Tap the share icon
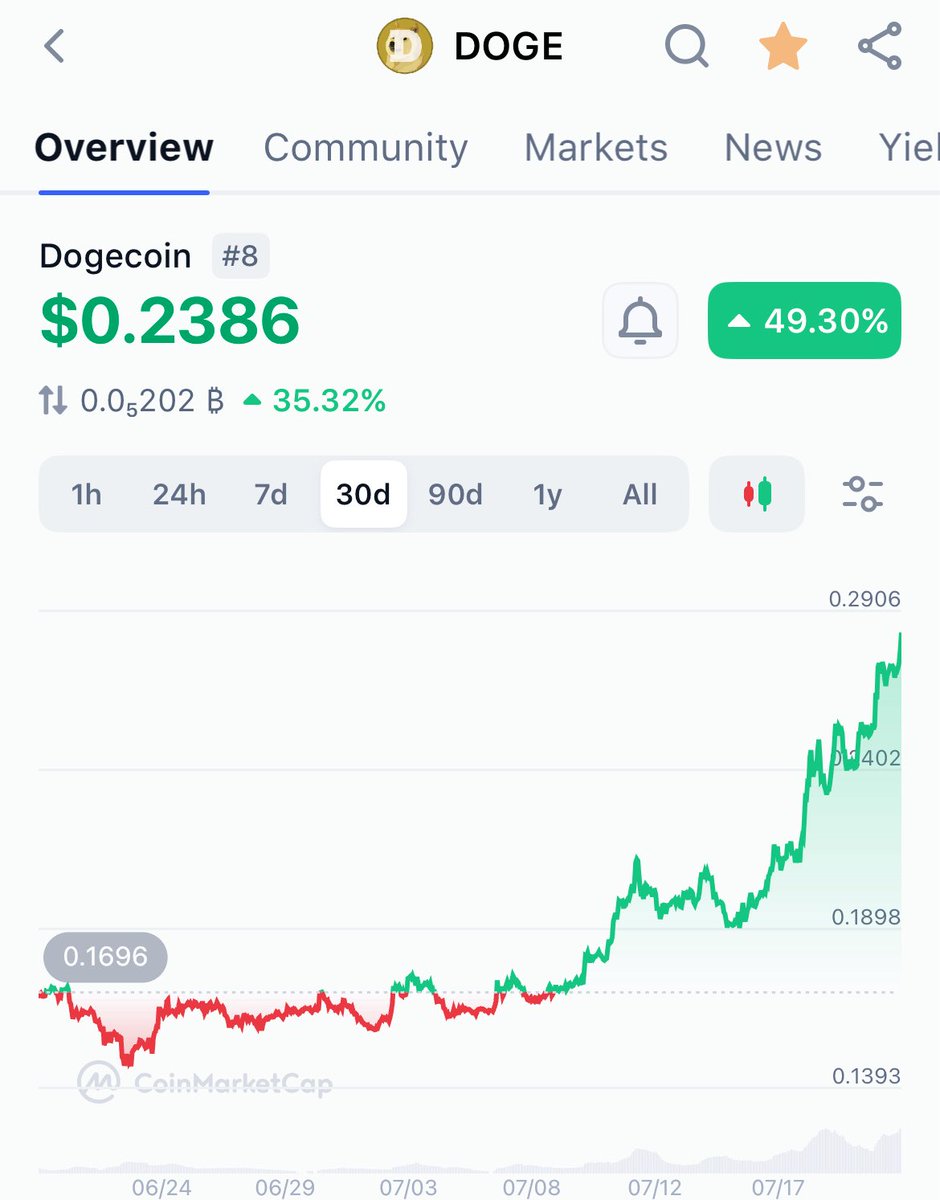940x1200 pixels. (880, 47)
